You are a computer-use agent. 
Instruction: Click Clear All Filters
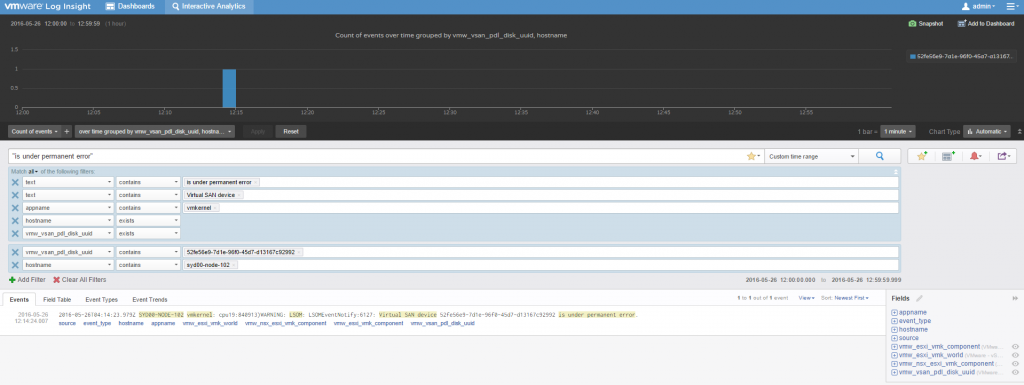79,279
